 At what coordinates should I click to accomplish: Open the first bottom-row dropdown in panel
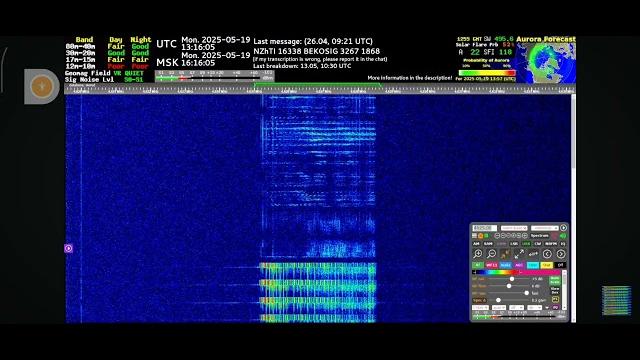click(480, 307)
